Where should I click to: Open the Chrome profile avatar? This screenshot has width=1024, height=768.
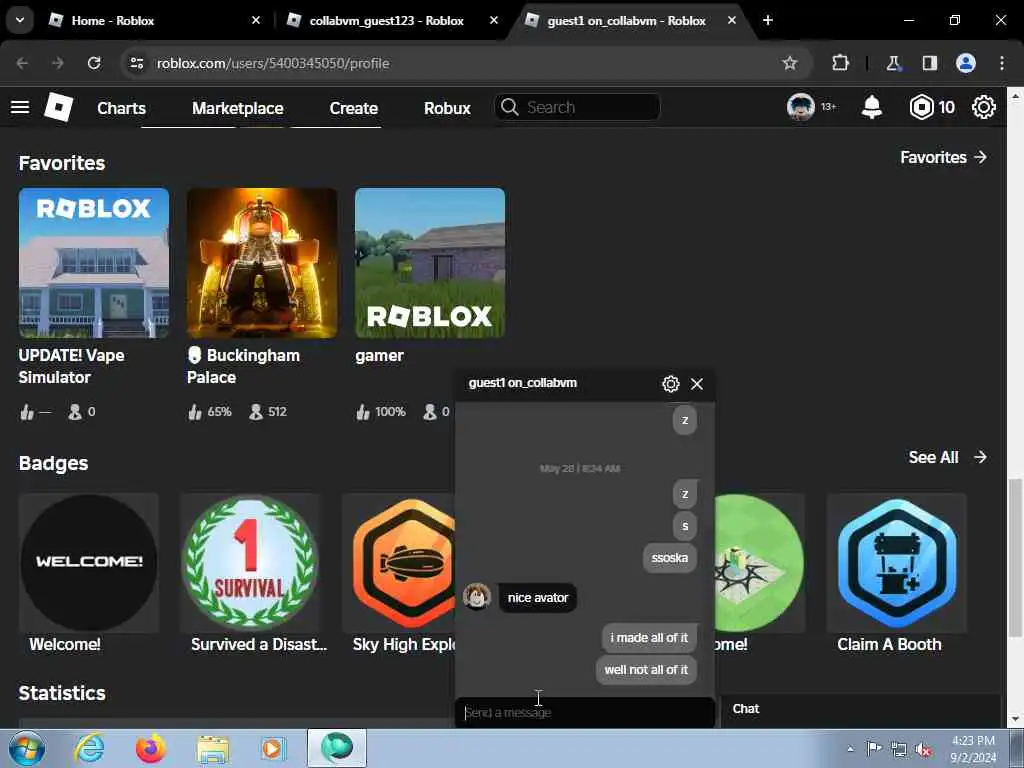click(966, 63)
